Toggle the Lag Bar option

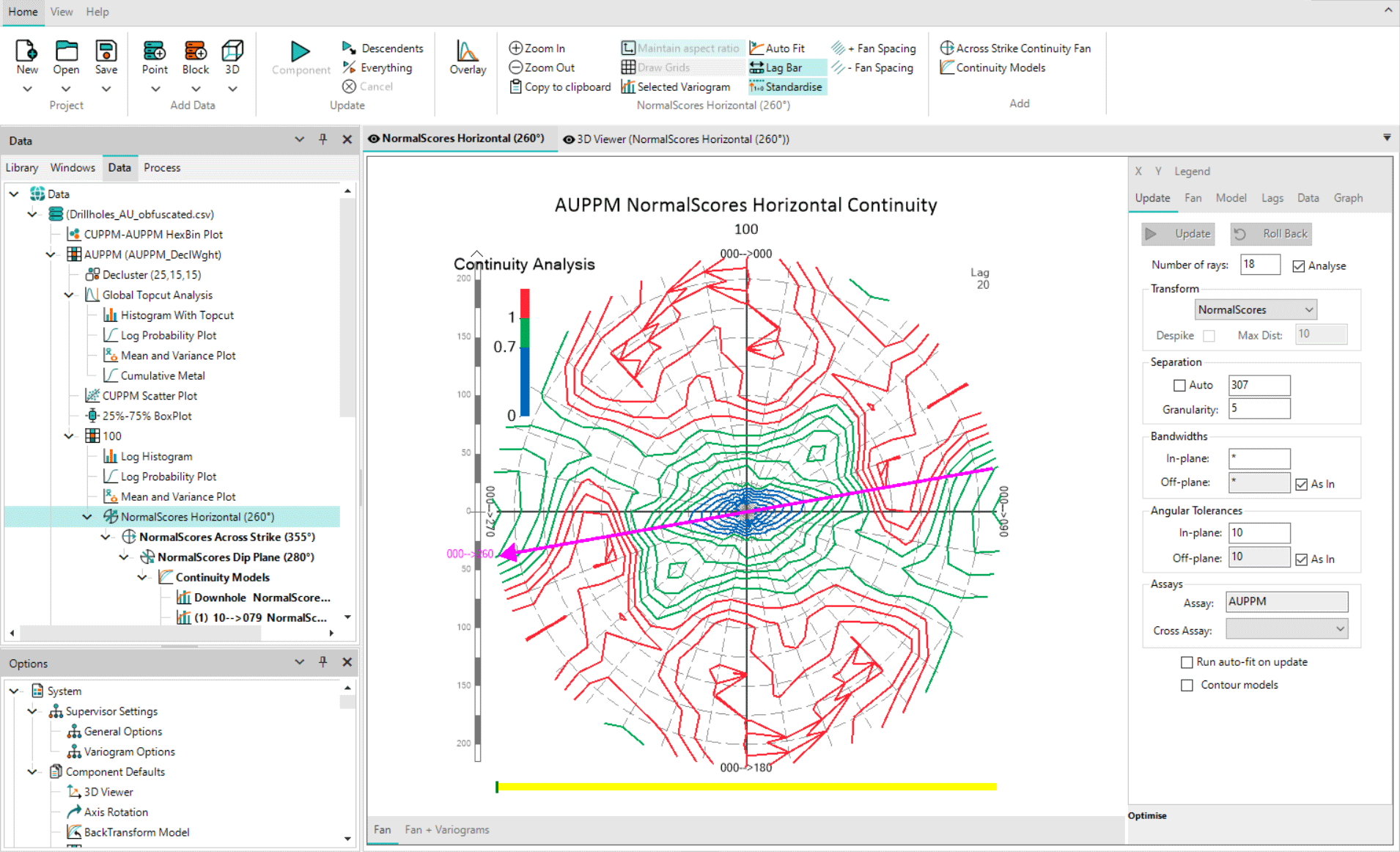(x=776, y=67)
